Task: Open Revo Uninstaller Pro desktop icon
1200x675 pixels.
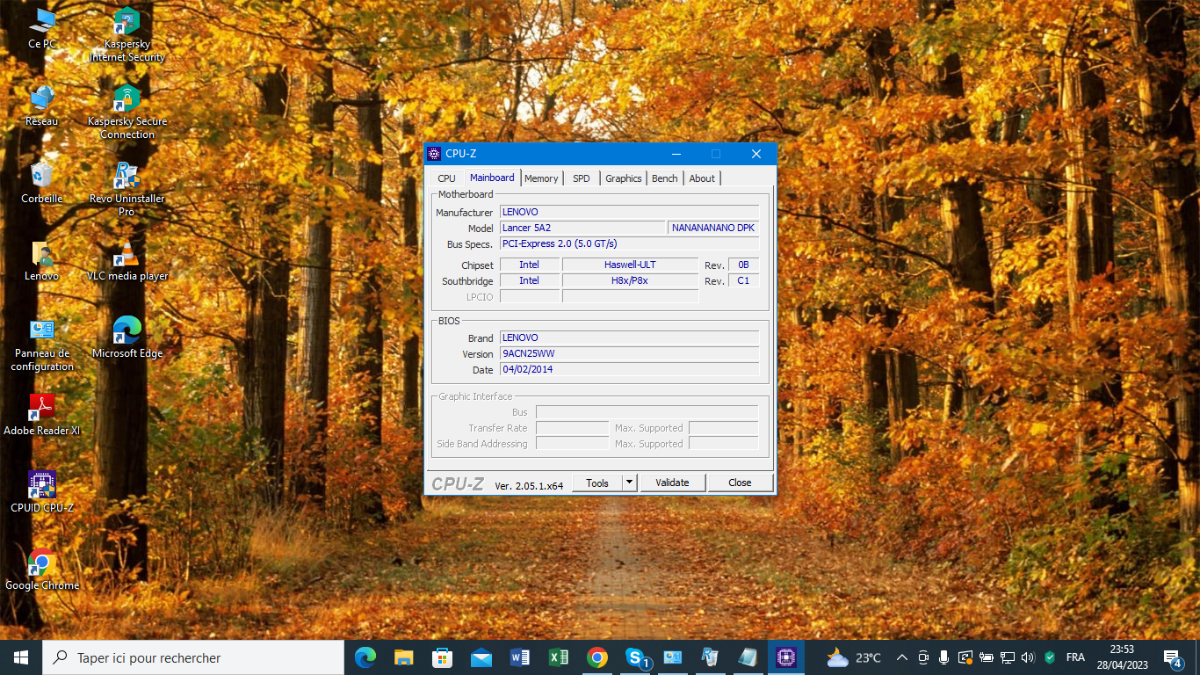Action: pyautogui.click(x=127, y=176)
